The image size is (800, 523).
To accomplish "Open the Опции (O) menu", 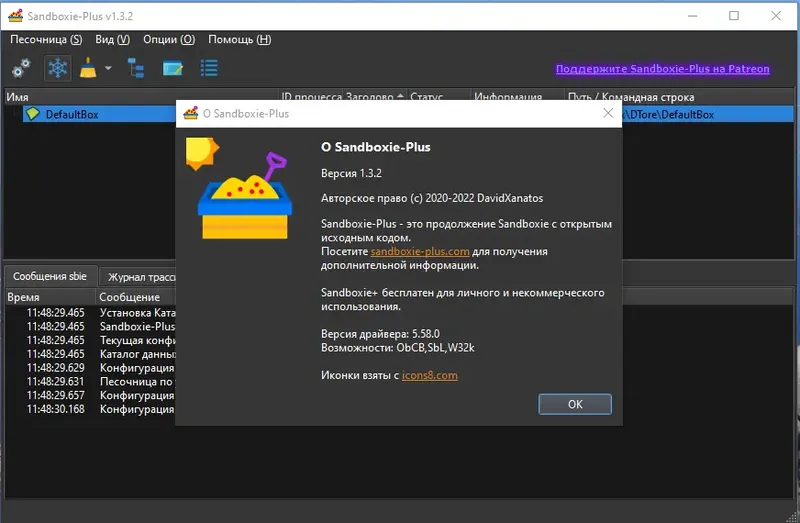I will coord(169,39).
